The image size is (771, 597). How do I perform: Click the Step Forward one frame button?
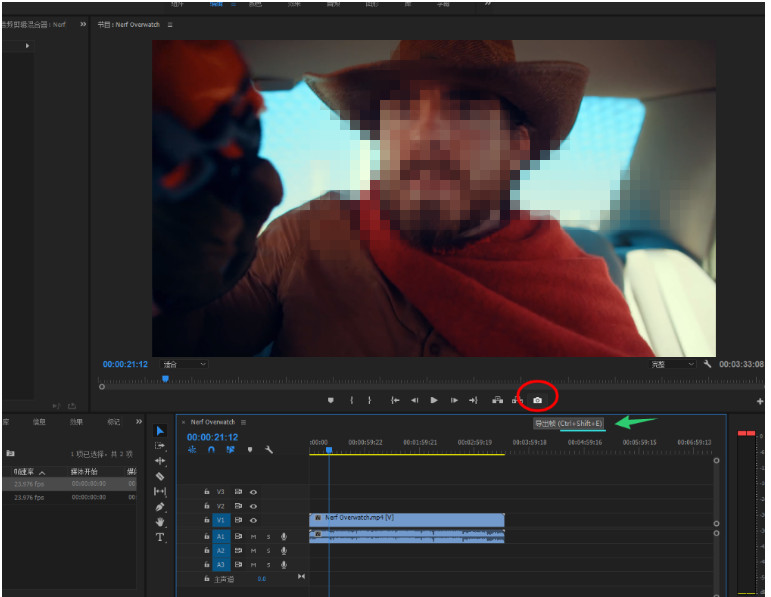[x=454, y=400]
